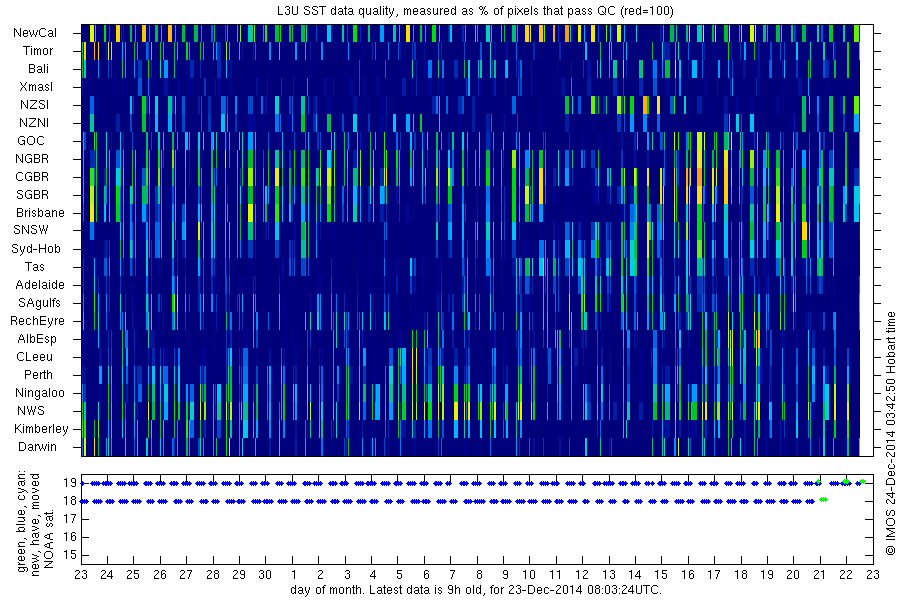The width and height of the screenshot is (900, 600).
Task: Click the Perth region label
Action: (x=38, y=375)
